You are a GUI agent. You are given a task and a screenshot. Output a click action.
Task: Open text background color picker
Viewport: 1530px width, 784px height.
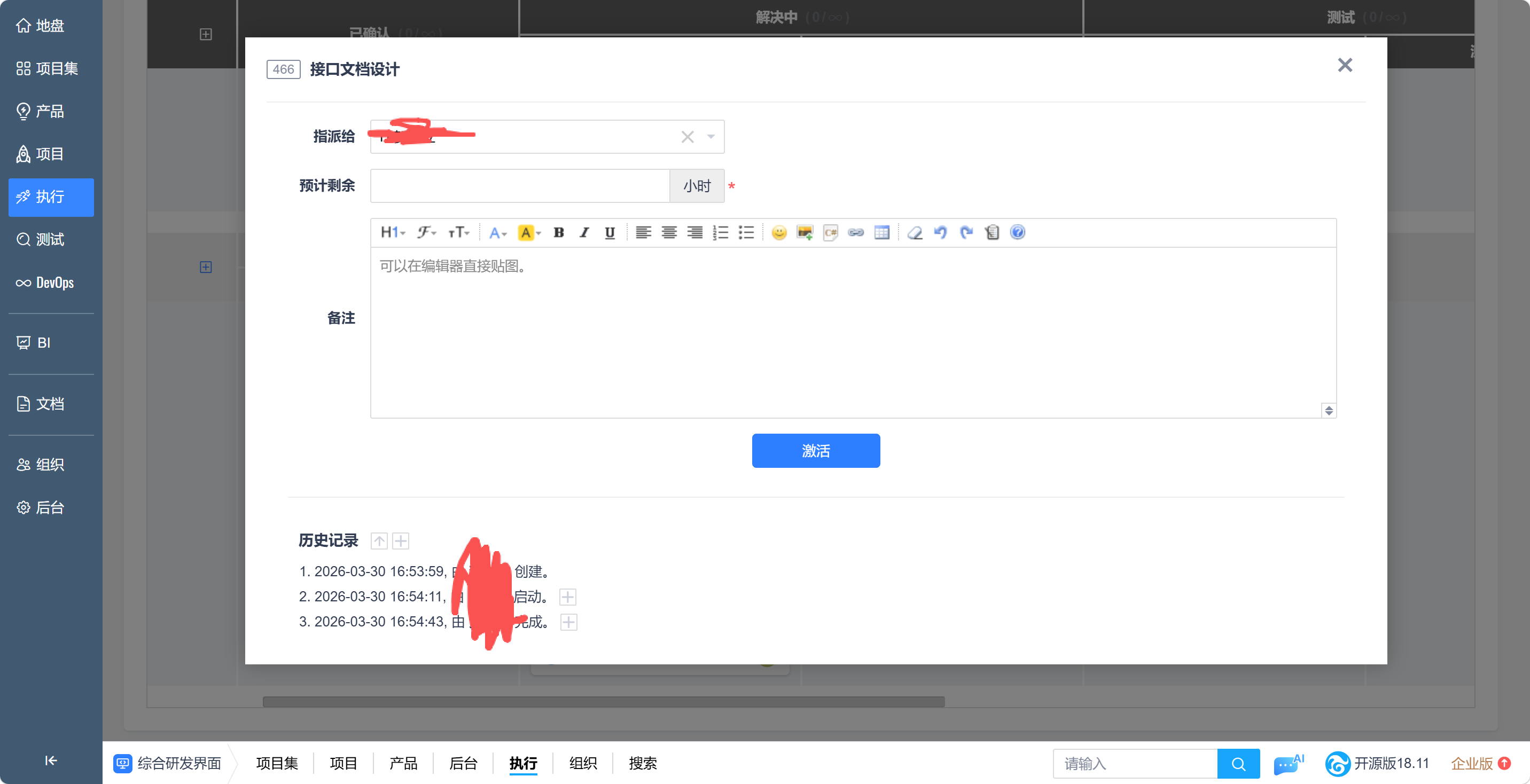[529, 233]
